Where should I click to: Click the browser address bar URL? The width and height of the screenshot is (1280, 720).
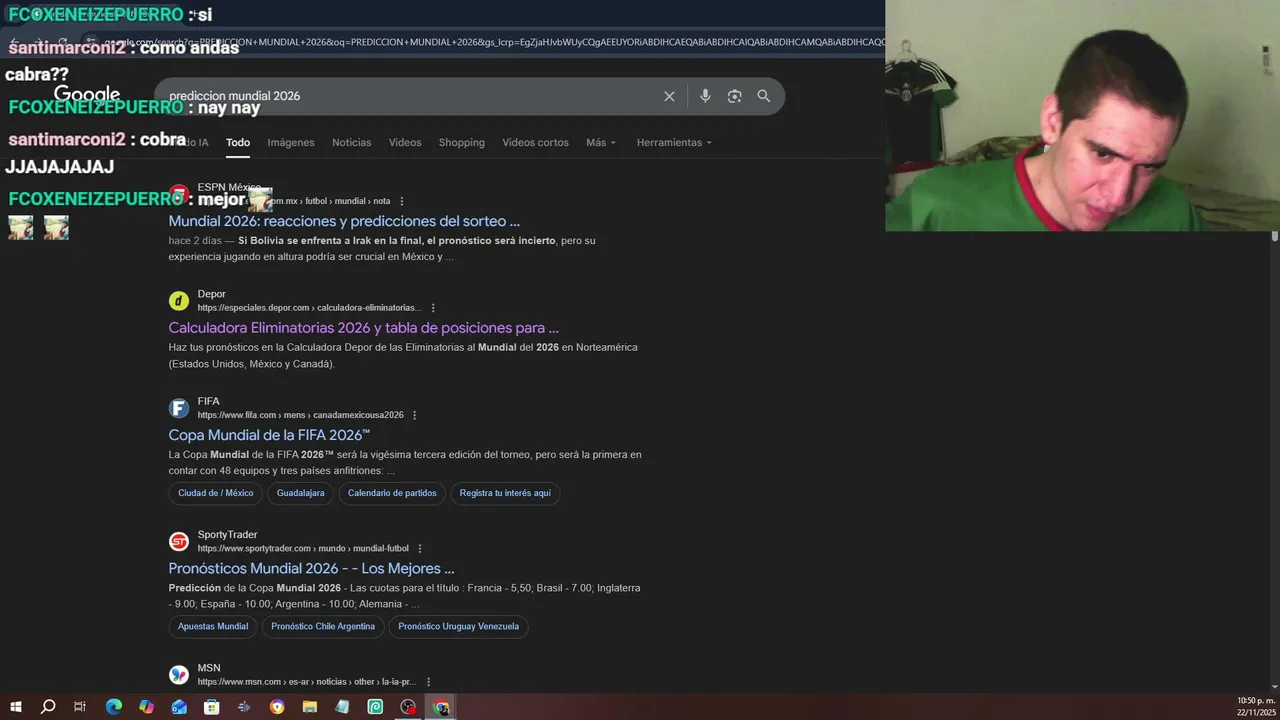click(x=494, y=42)
